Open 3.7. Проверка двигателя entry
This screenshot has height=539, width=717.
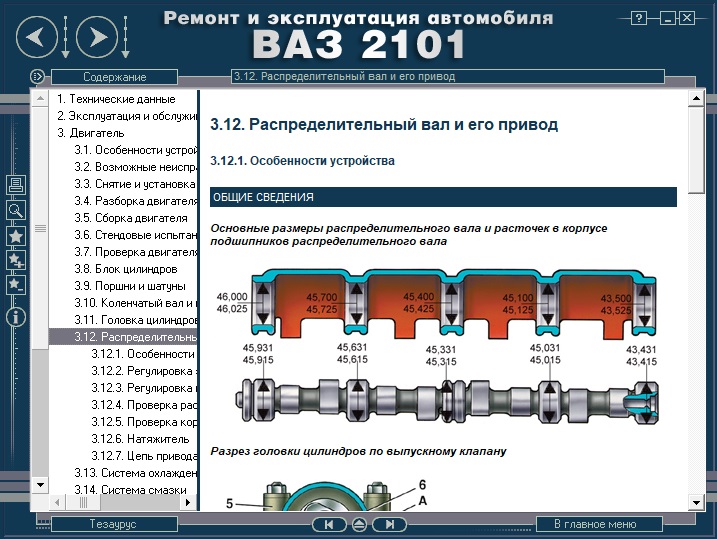[136, 252]
